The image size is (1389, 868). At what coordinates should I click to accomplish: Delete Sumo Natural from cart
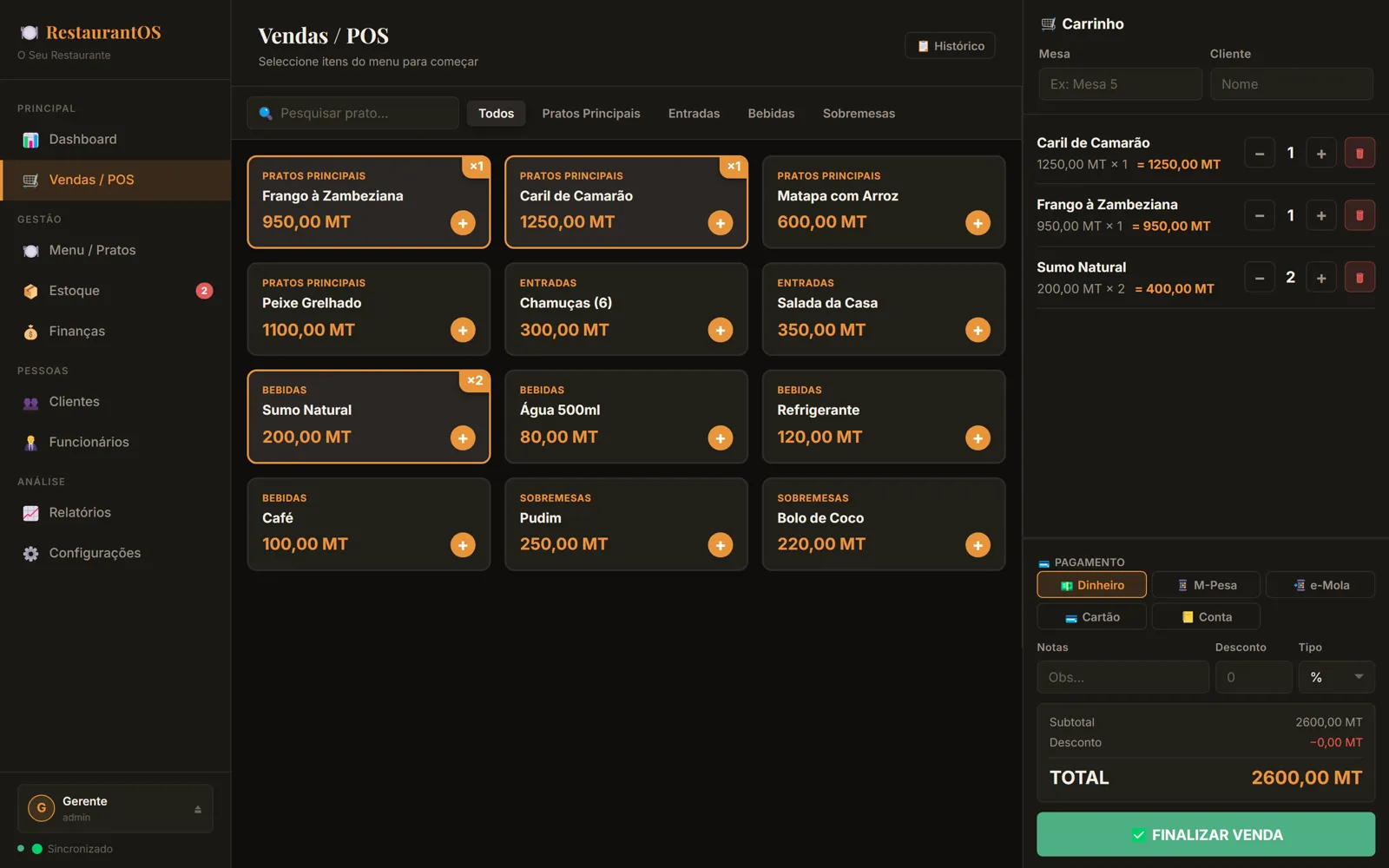(1359, 278)
